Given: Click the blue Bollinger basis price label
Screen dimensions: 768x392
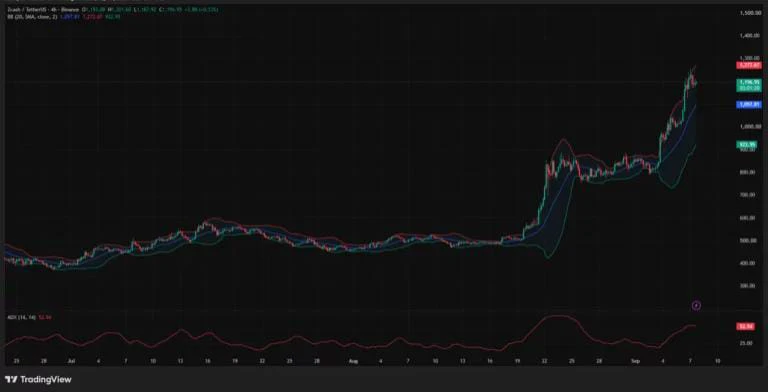Looking at the screenshot, I should point(749,104).
